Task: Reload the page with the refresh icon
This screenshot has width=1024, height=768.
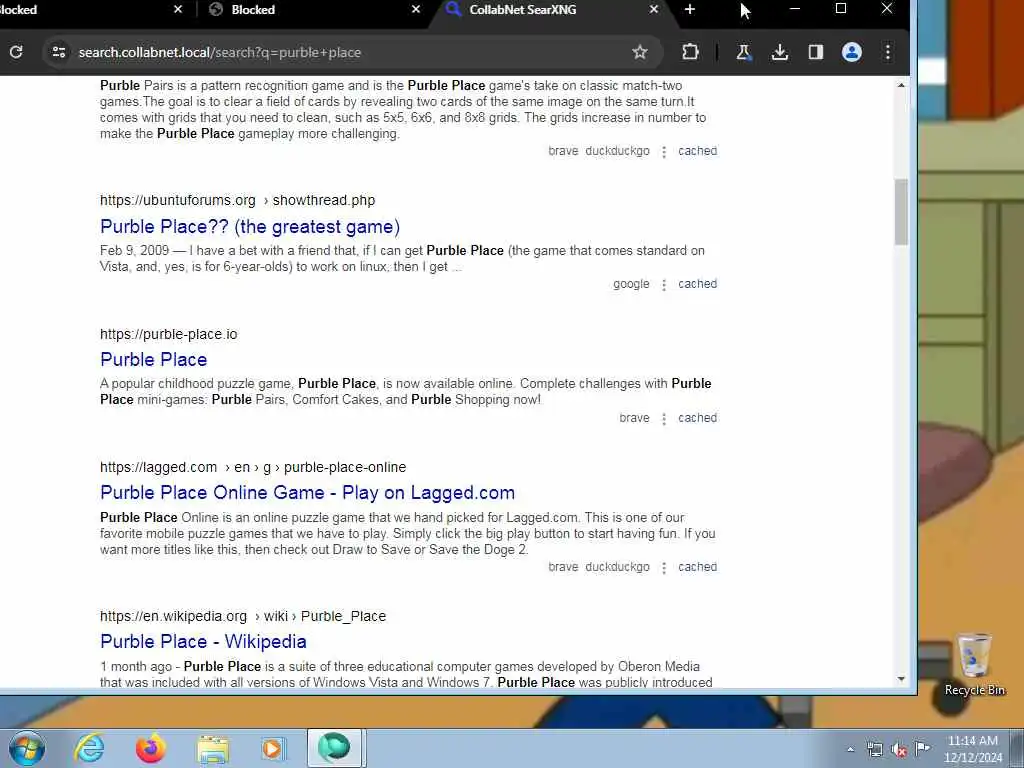Action: [16, 52]
